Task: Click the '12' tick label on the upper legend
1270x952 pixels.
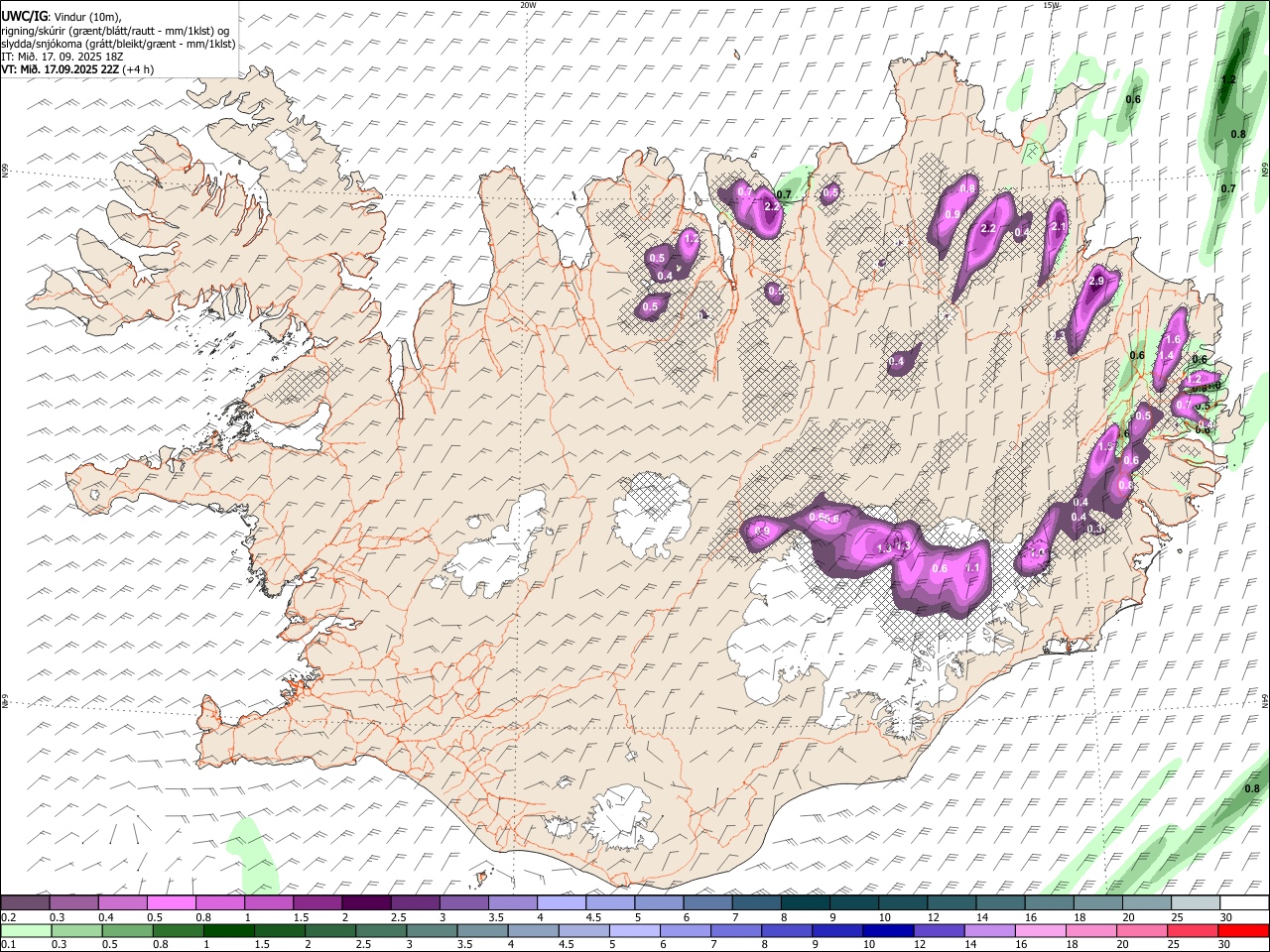Action: click(x=933, y=917)
